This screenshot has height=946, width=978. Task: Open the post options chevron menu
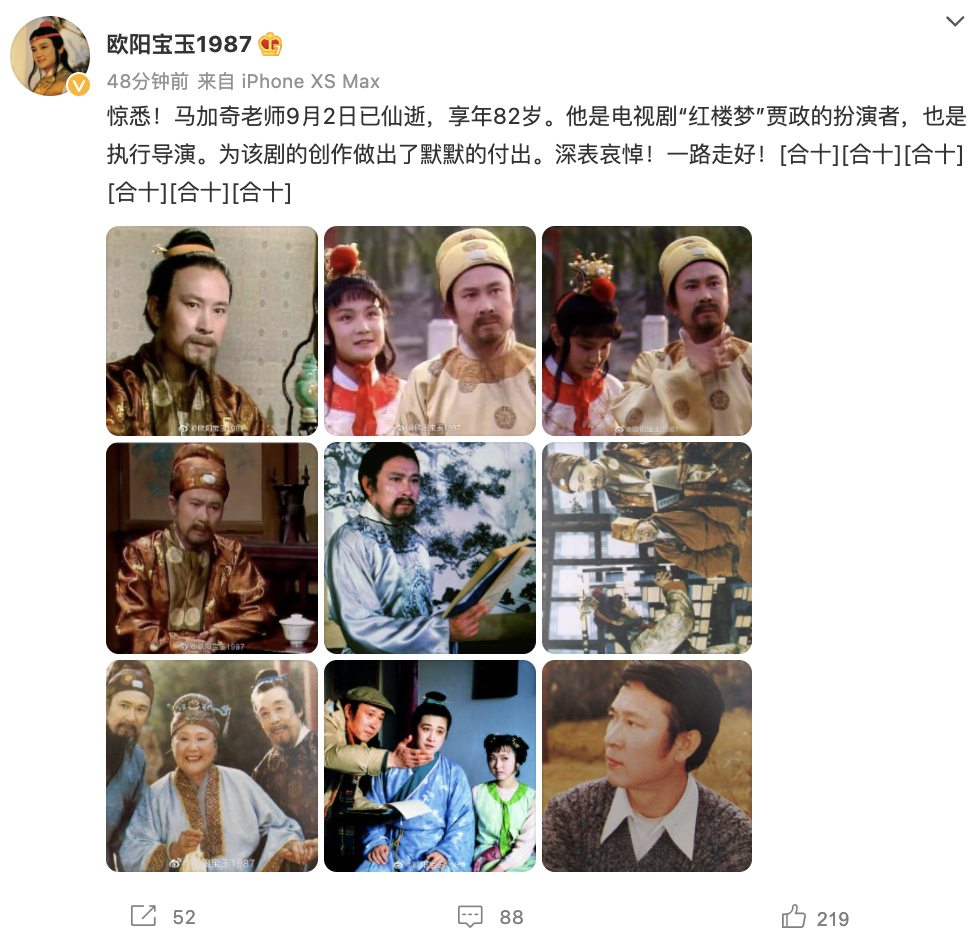954,22
